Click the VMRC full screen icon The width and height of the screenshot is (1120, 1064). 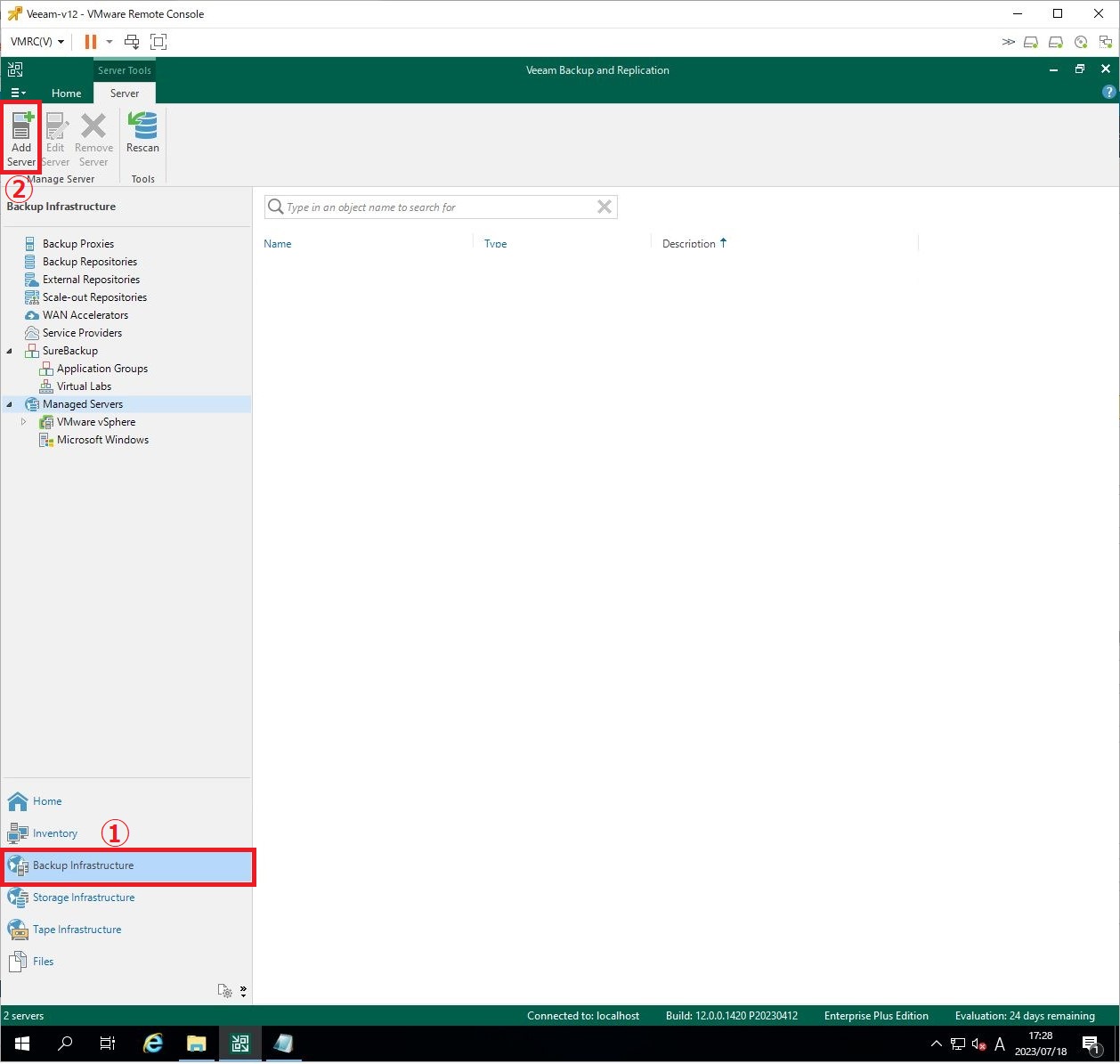(158, 42)
